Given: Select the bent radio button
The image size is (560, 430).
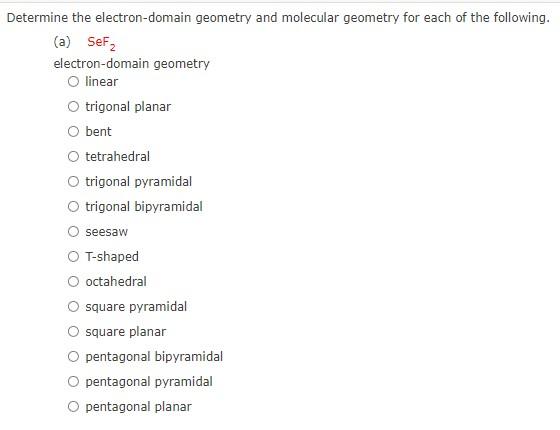Looking at the screenshot, I should pyautogui.click(x=73, y=131).
